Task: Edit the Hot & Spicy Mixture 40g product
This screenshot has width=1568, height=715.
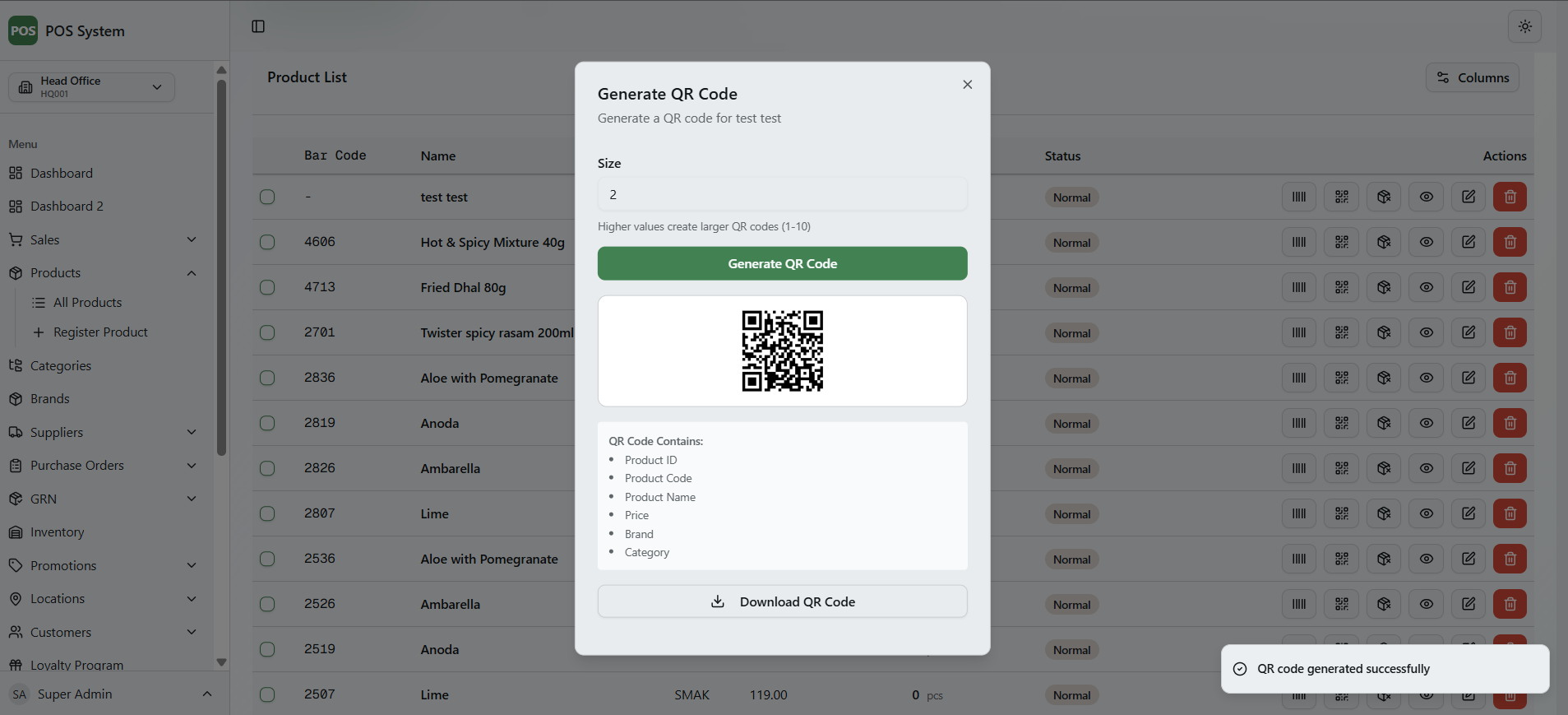Action: [1468, 242]
